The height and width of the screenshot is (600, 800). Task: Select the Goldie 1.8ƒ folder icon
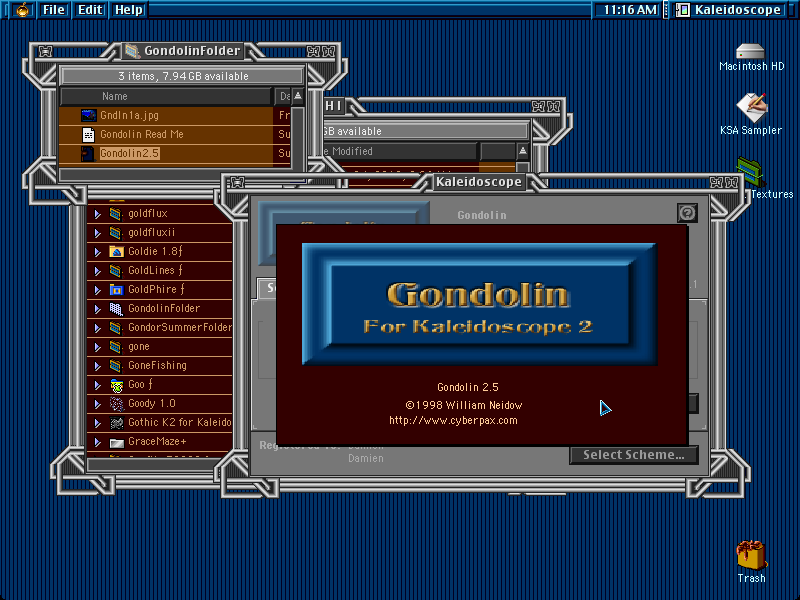click(x=116, y=252)
